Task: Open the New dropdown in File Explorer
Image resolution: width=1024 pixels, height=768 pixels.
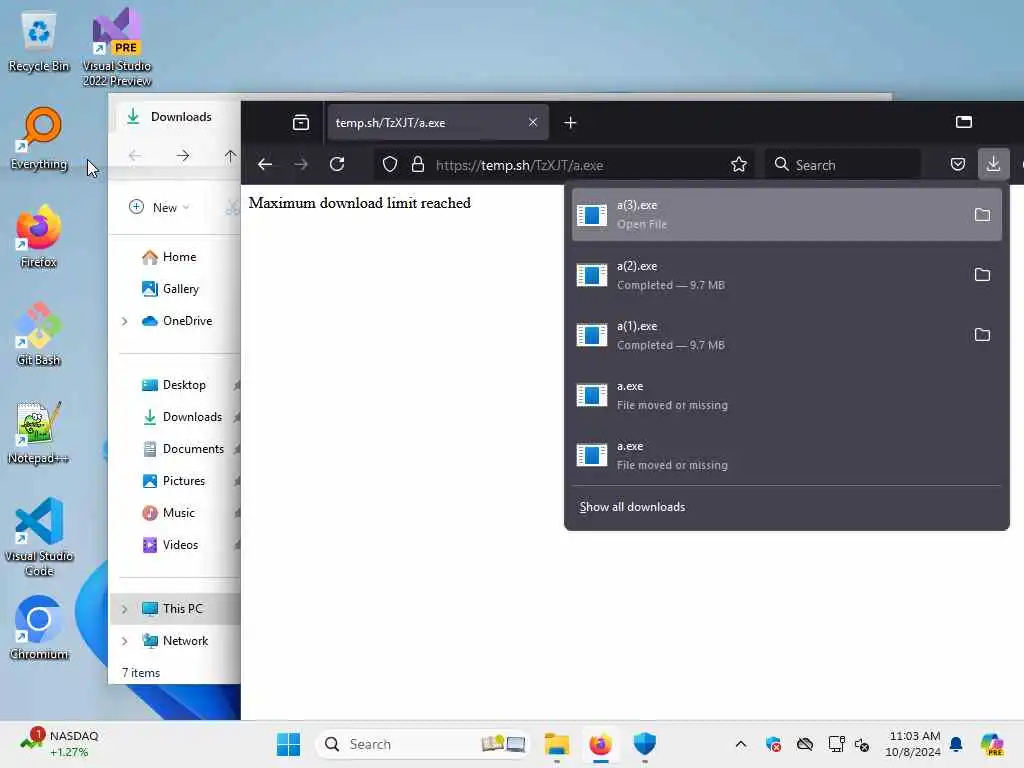Action: pos(159,207)
